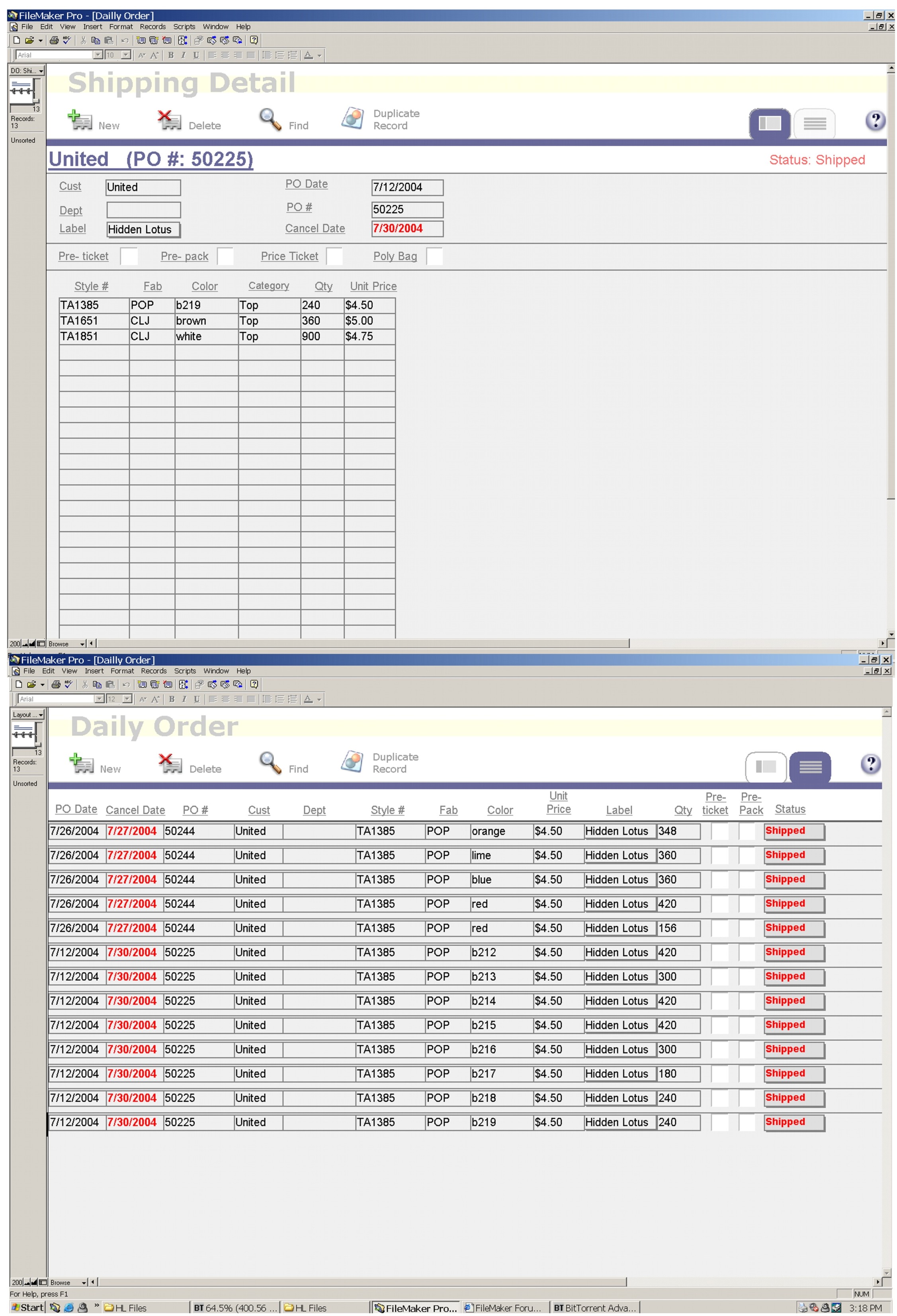Click the 'Style #' label in Shipping Detail
Viewport: 897px width, 1316px height.
[x=91, y=287]
